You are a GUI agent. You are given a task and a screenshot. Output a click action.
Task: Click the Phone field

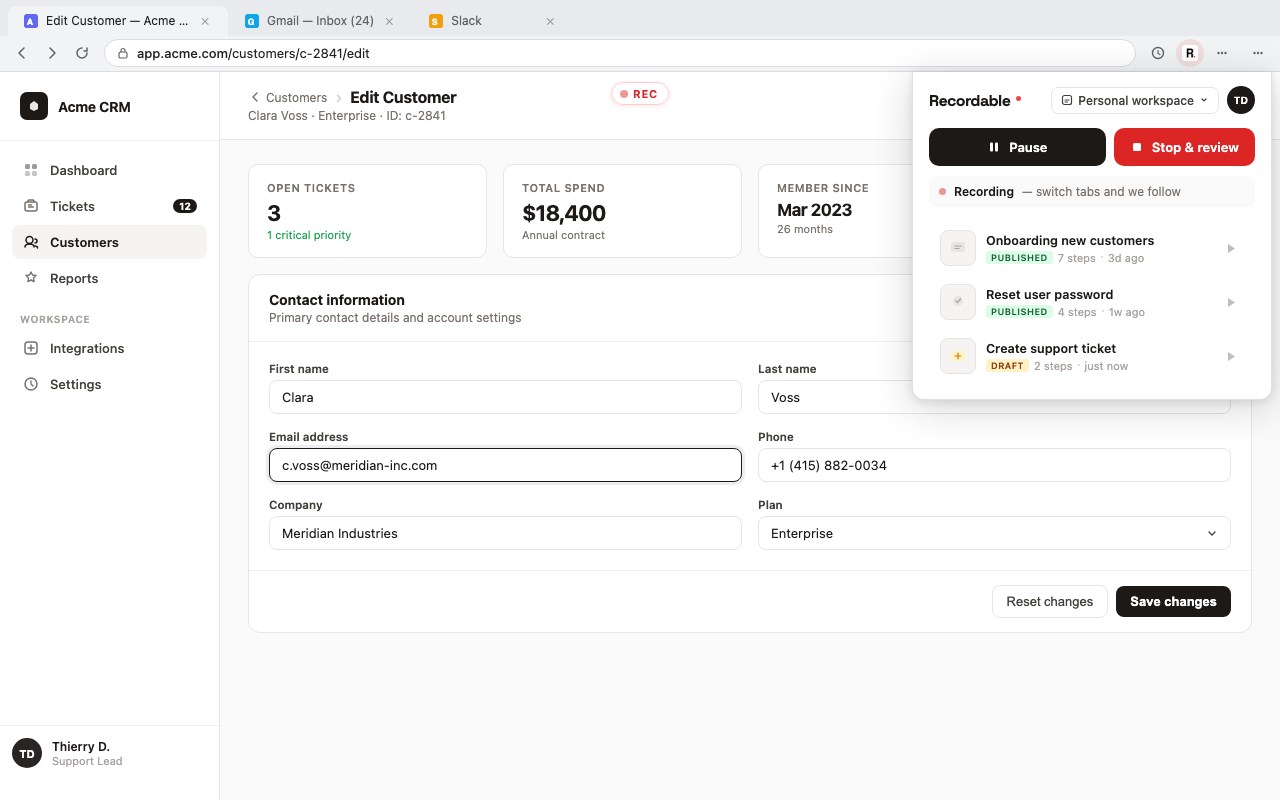tap(994, 465)
